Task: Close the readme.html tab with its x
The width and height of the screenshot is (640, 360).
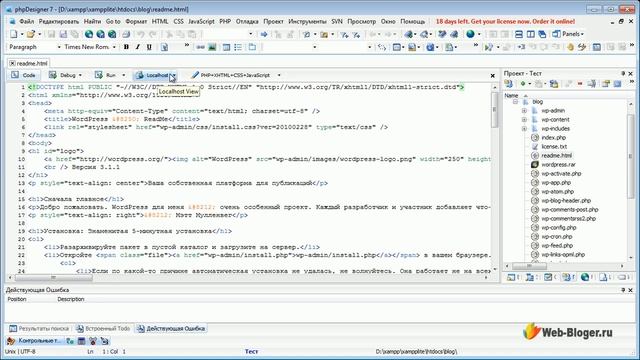Action: pyautogui.click(x=12, y=63)
